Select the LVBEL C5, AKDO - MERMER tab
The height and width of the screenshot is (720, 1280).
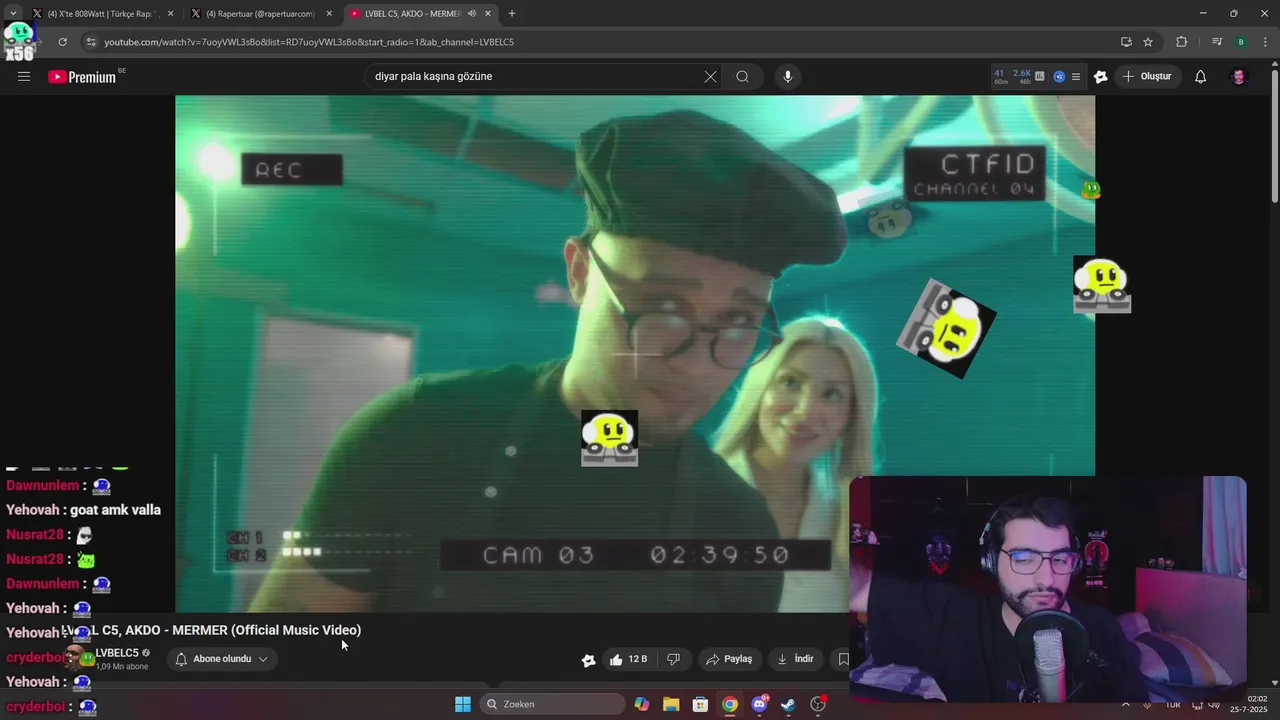tap(412, 14)
